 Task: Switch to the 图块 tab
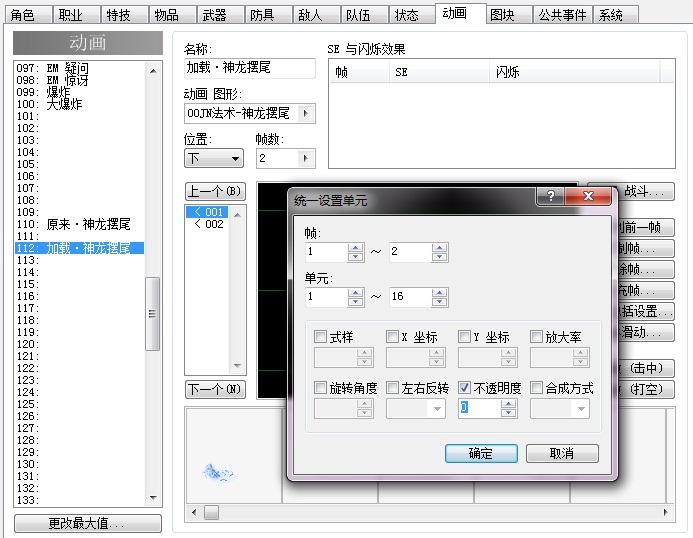(509, 15)
